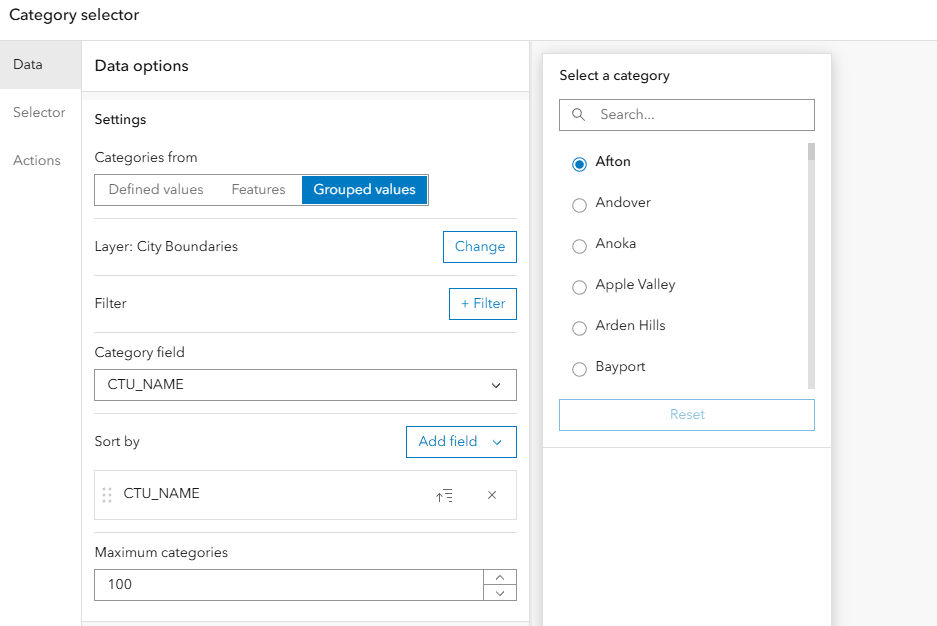Click the Change layer button

click(x=480, y=247)
